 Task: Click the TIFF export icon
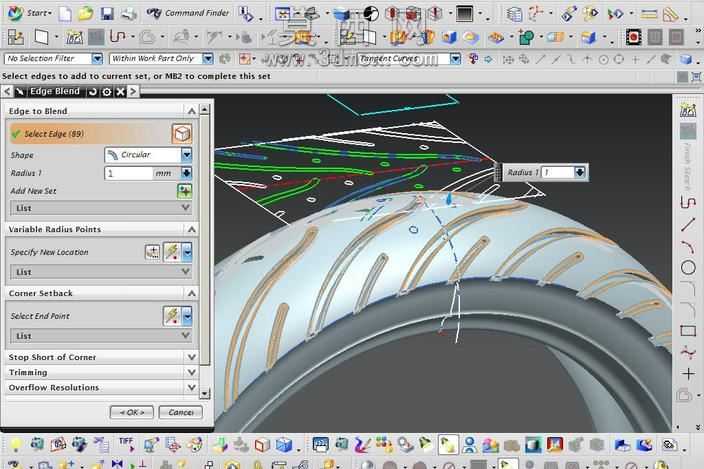click(127, 444)
